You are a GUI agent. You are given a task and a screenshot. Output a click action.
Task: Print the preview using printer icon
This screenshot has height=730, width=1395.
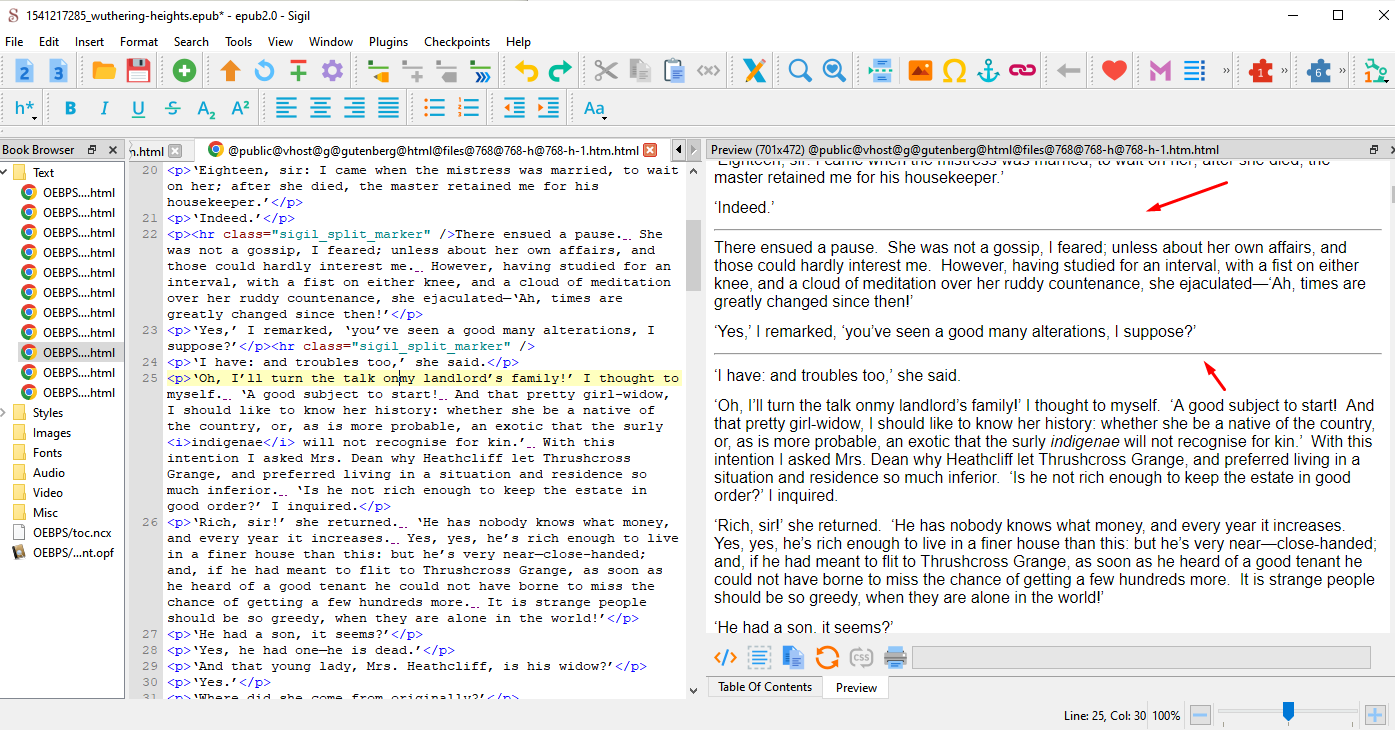tap(895, 657)
